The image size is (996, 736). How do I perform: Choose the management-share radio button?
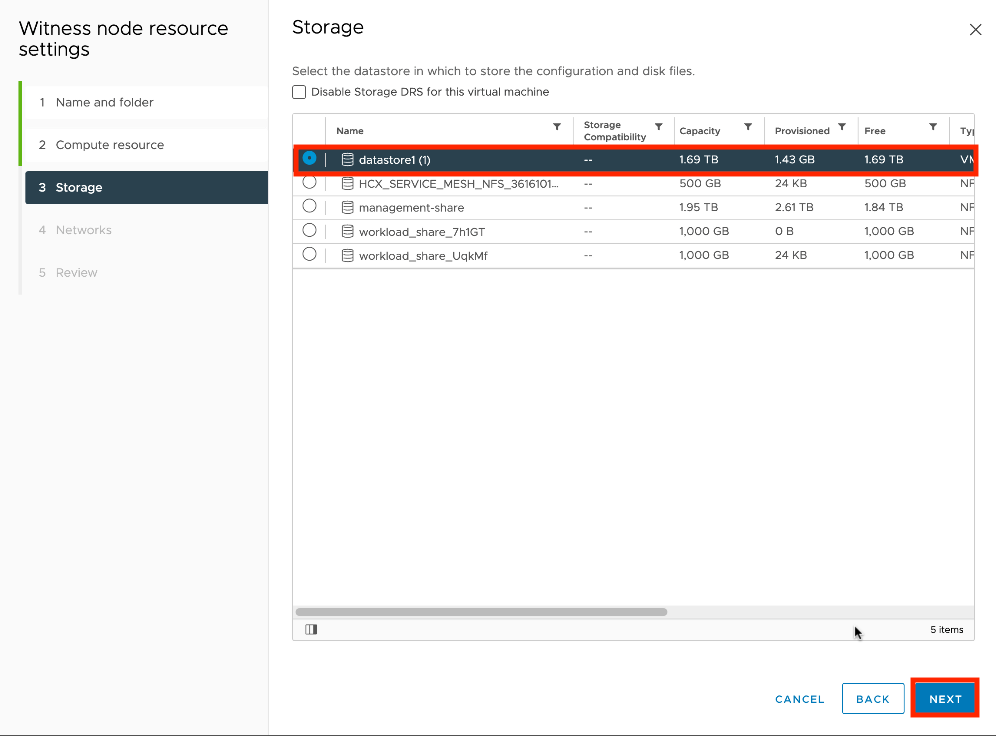point(309,206)
